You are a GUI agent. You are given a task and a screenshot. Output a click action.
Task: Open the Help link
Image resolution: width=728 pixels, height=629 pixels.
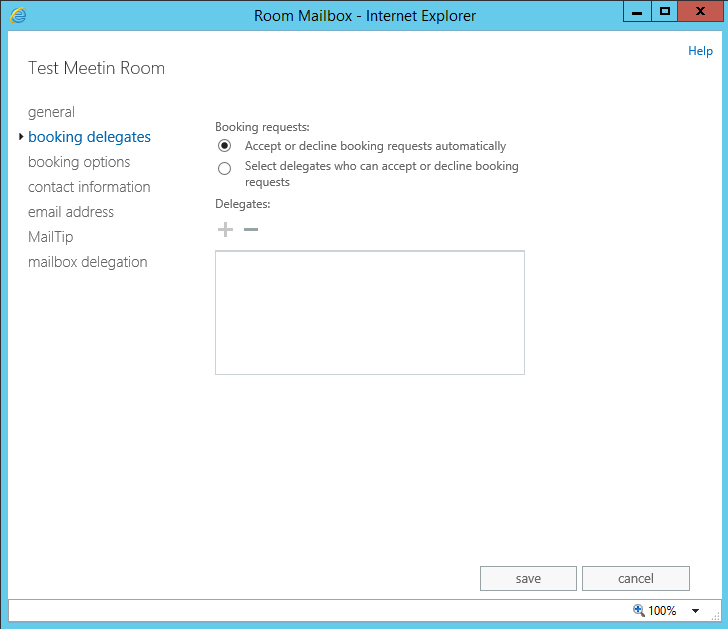click(700, 51)
